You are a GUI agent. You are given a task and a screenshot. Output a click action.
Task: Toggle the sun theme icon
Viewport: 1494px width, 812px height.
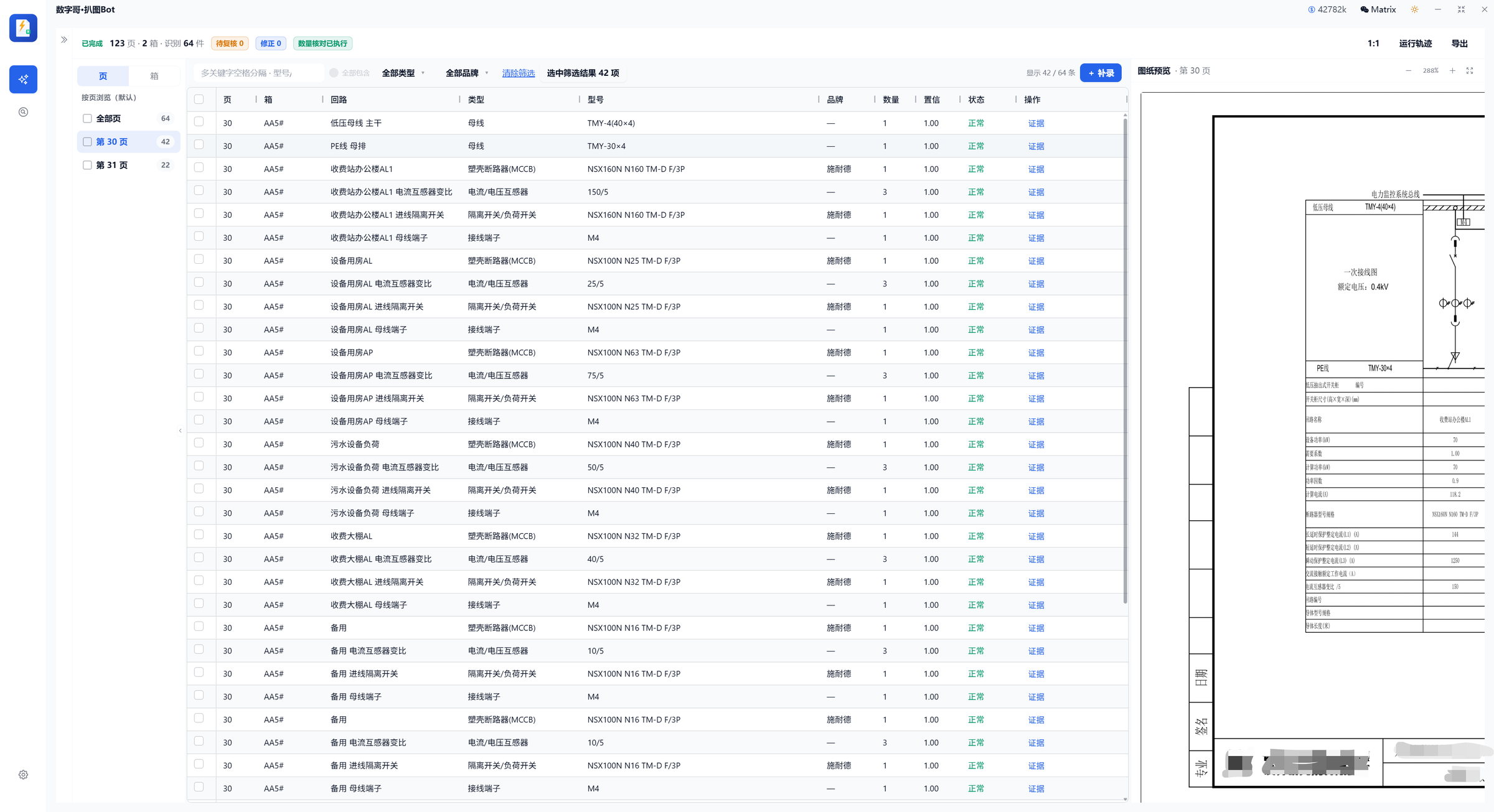(1414, 9)
